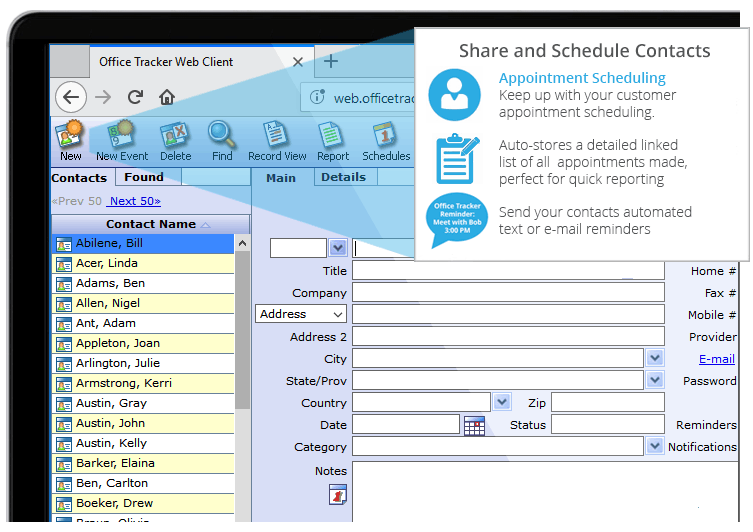Click the Appointment Scheduling person icon
This screenshot has height=532, width=753.
(454, 95)
